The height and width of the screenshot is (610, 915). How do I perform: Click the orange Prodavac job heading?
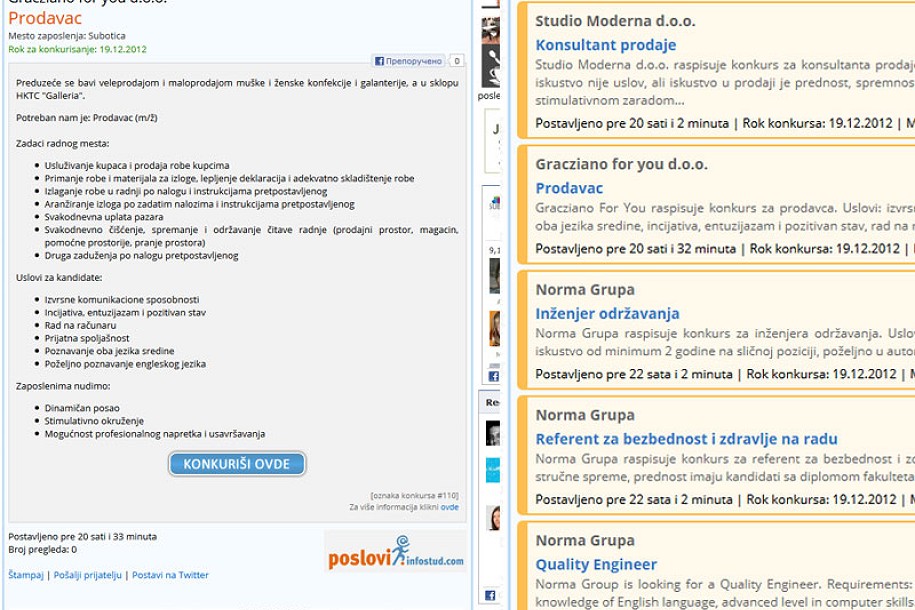point(45,18)
